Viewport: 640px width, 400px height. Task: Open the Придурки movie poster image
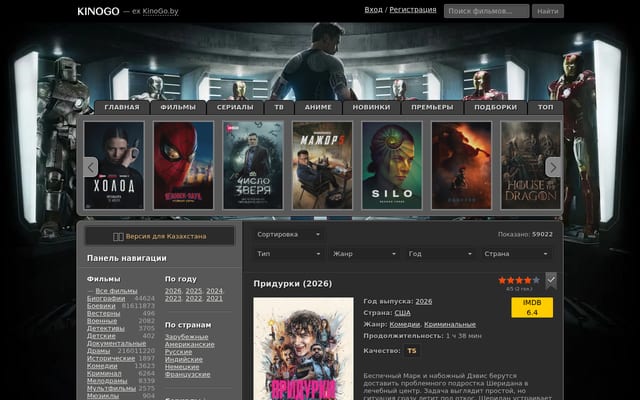[x=303, y=349]
